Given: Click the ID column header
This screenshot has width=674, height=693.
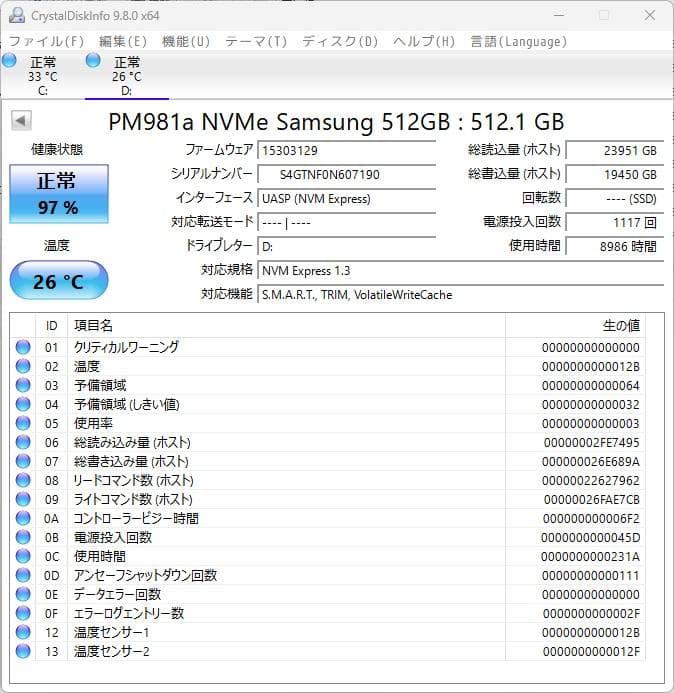Looking at the screenshot, I should [51, 326].
